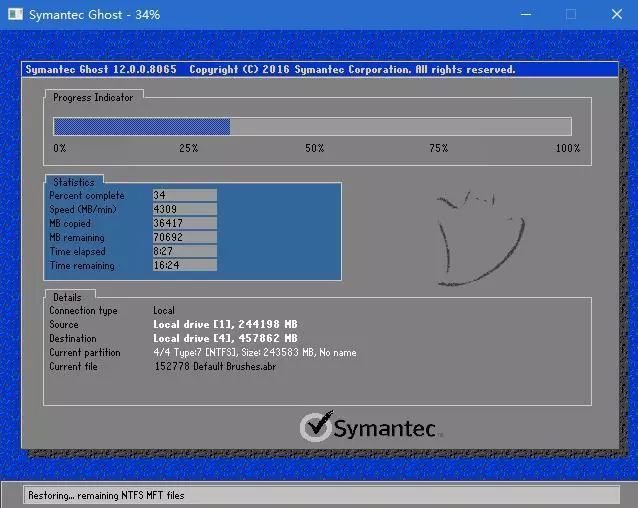Click the Restoring status bar message

(x=106, y=495)
